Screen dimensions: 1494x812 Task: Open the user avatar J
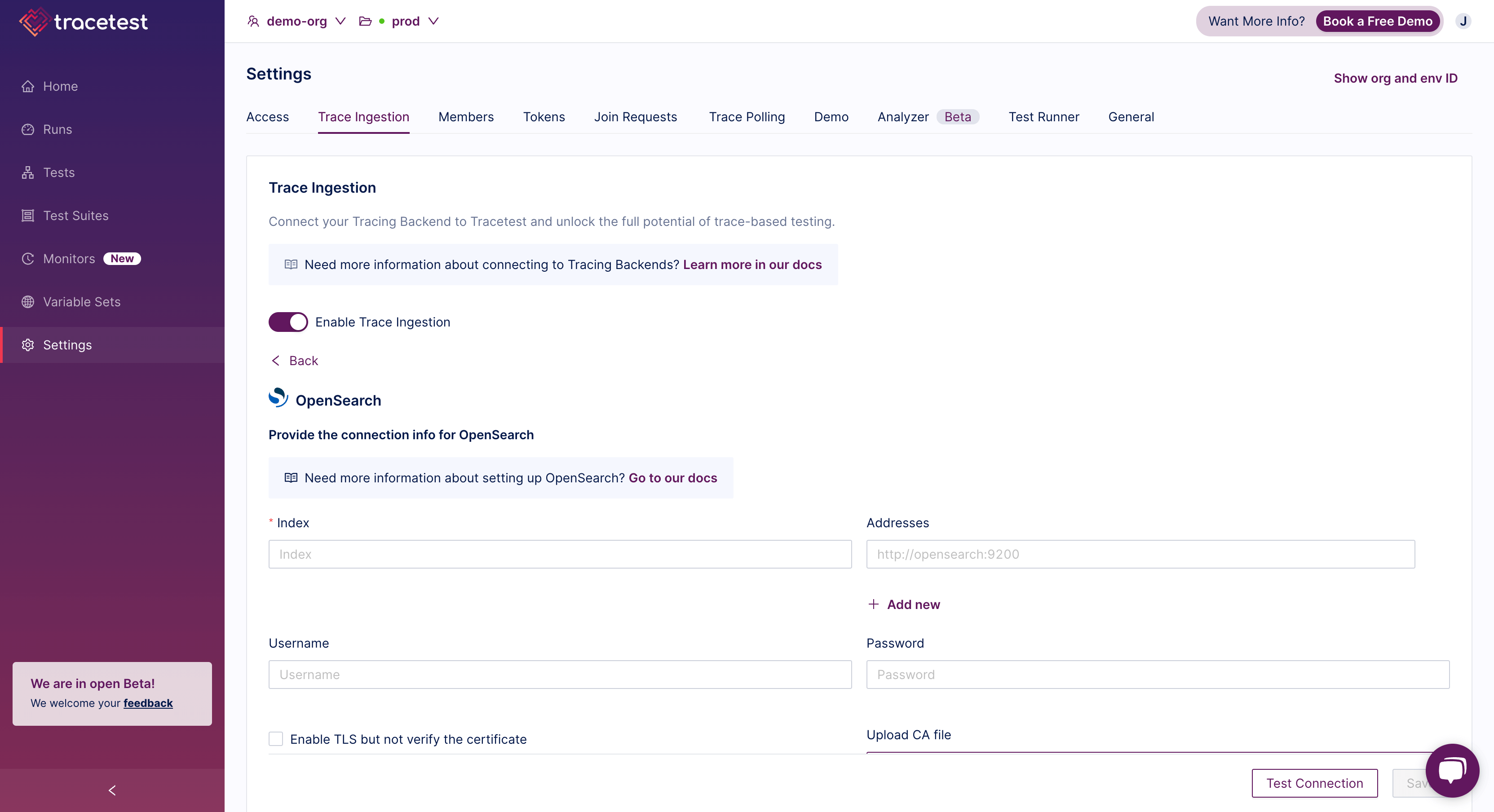(1463, 22)
